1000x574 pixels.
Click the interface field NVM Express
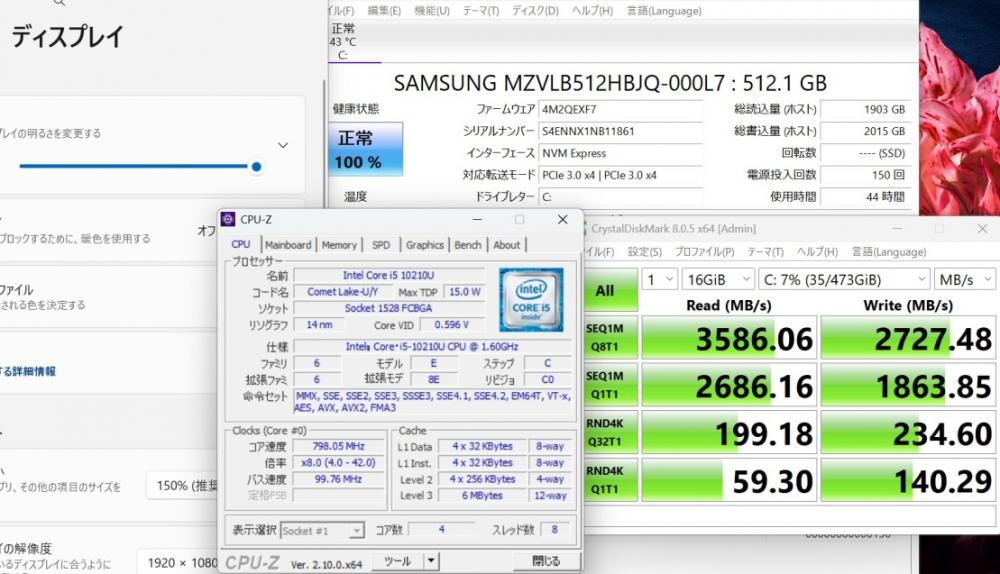[x=620, y=153]
